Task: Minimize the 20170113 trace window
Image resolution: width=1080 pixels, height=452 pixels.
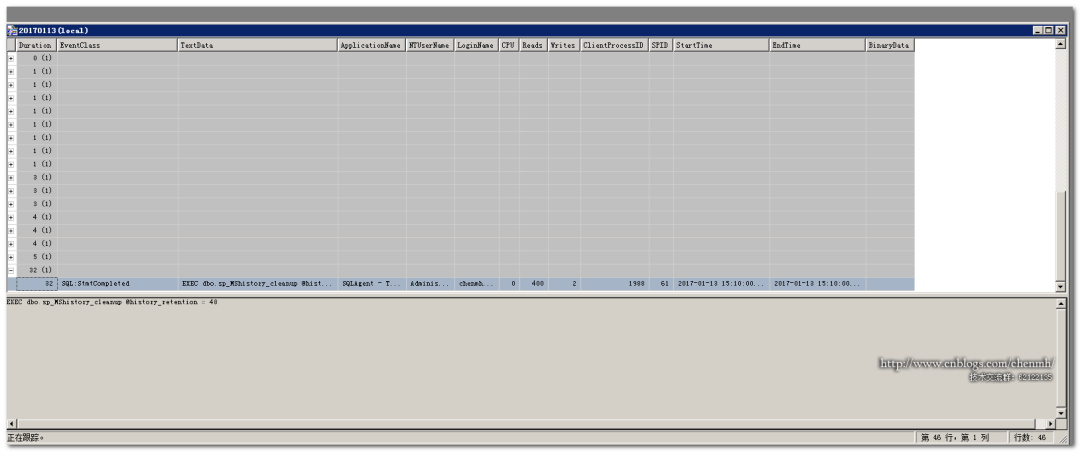Action: (x=1038, y=30)
